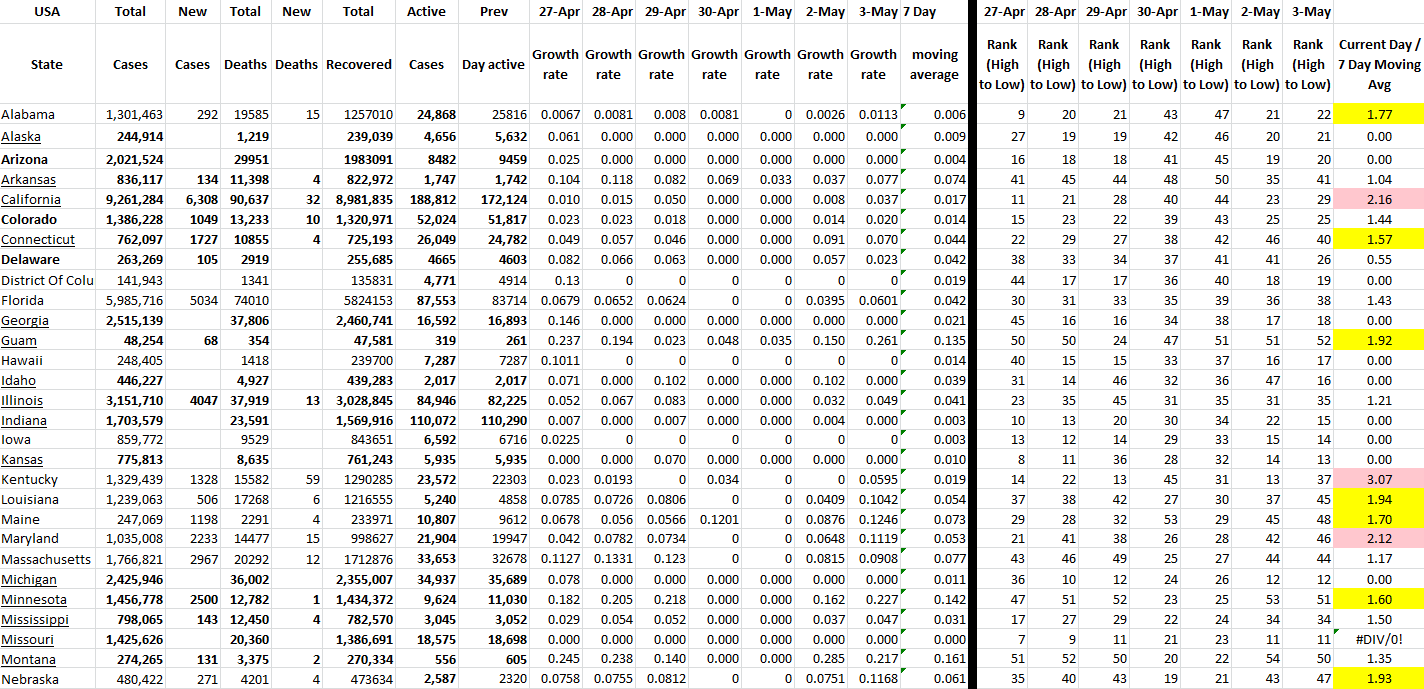1424x689 pixels.
Task: Select Kentucky's pink 3.07 cell
Action: pos(1379,480)
